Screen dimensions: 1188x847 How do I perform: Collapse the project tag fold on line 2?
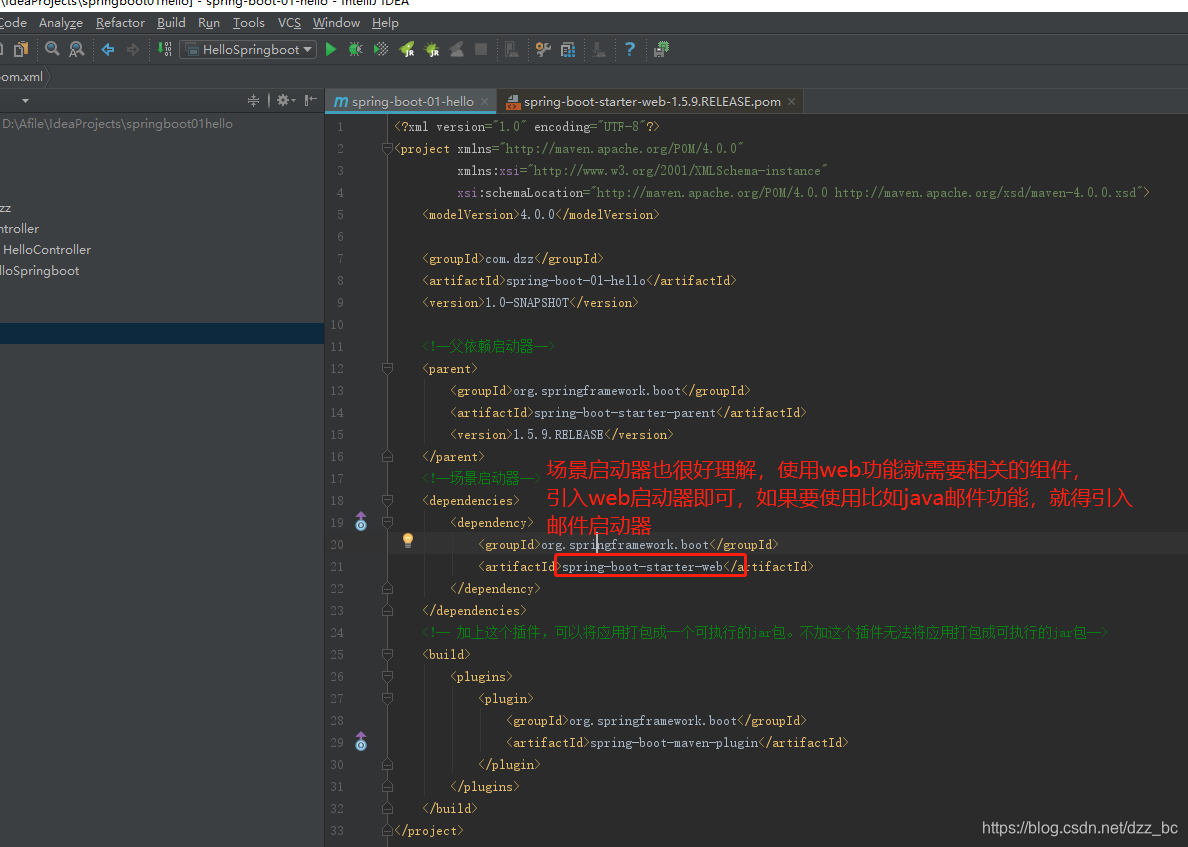(x=387, y=148)
